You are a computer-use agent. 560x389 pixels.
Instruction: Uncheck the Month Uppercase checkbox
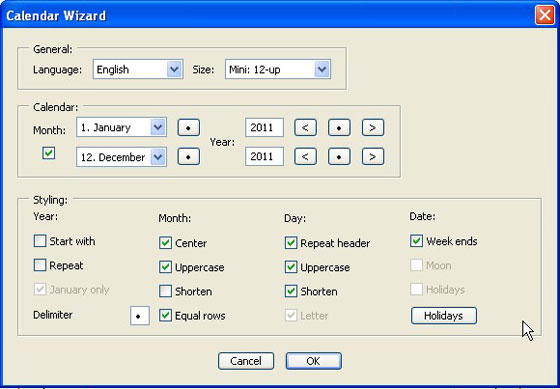coord(165,267)
